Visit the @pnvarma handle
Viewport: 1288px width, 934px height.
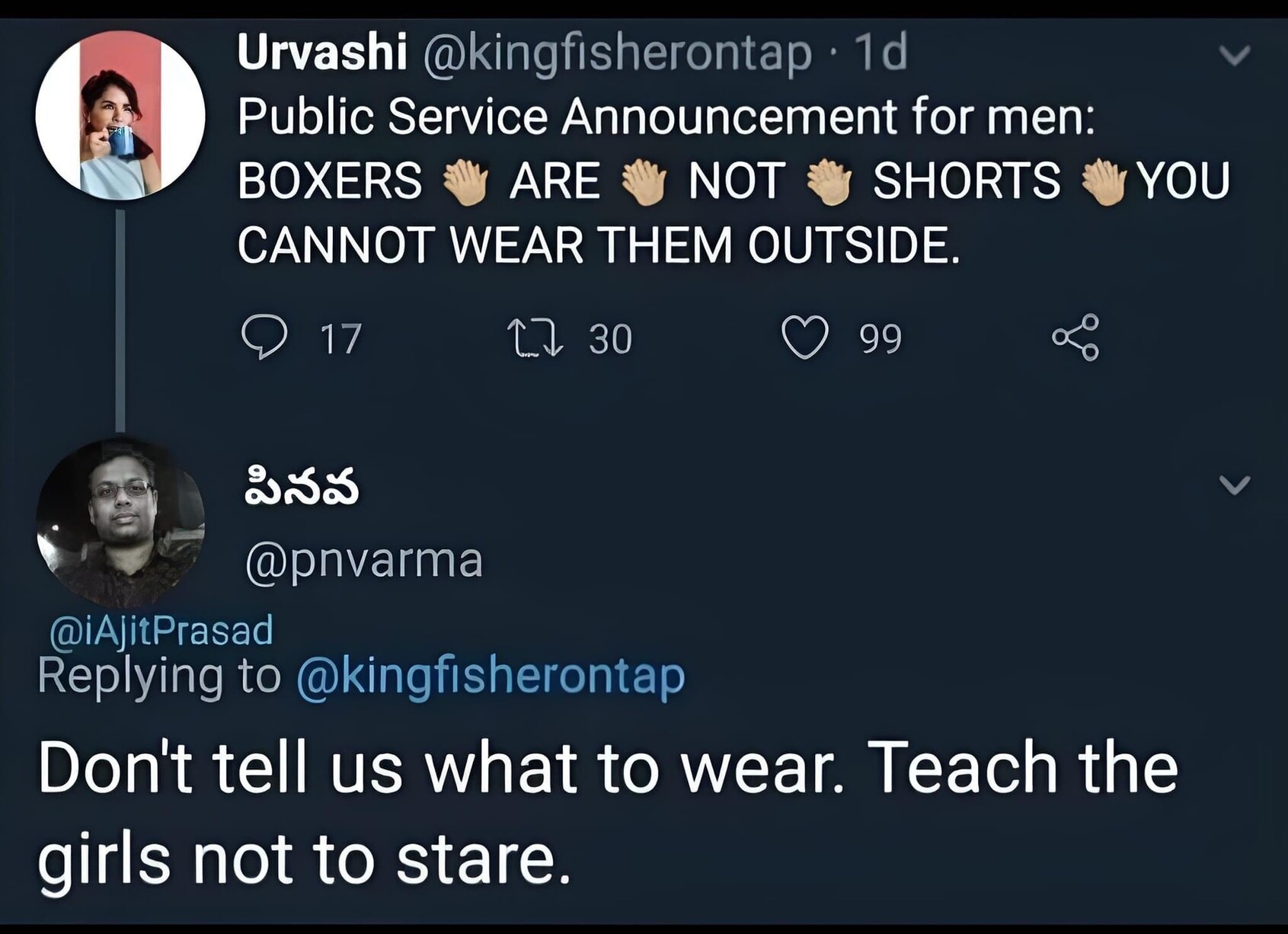[364, 561]
